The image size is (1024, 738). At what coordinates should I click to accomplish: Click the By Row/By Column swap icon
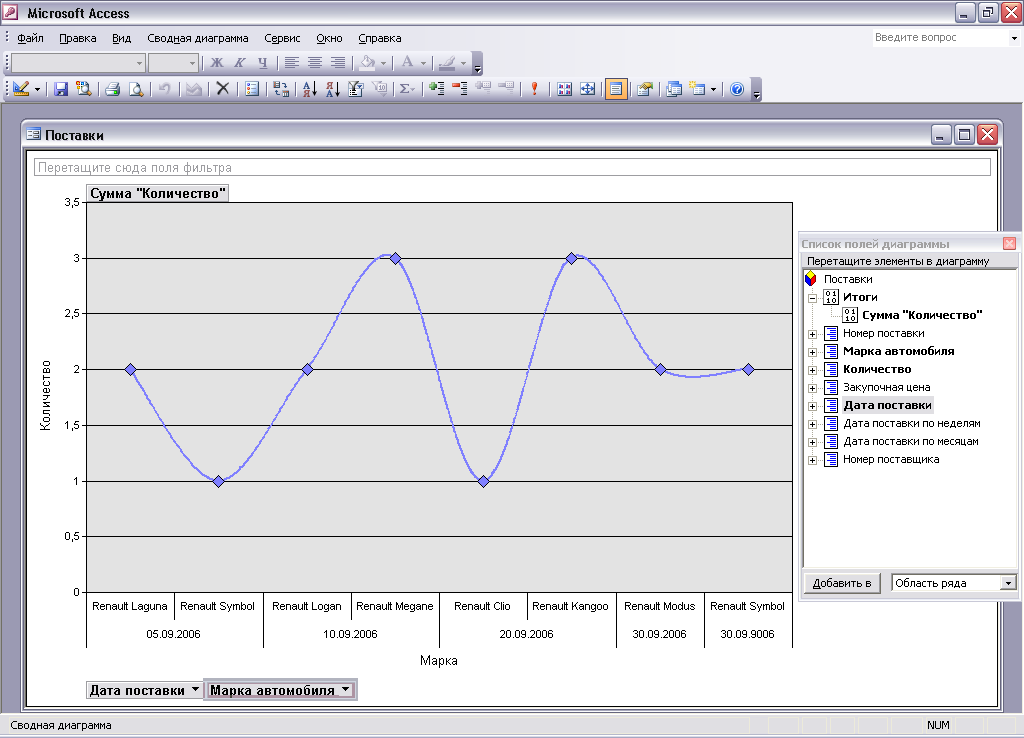pyautogui.click(x=281, y=89)
